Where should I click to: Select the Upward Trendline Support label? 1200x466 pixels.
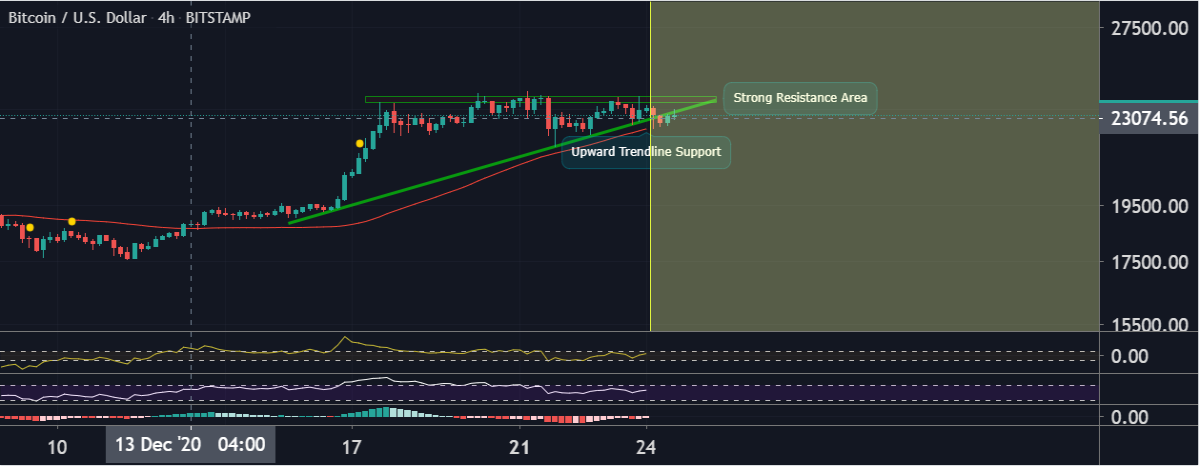coord(646,152)
